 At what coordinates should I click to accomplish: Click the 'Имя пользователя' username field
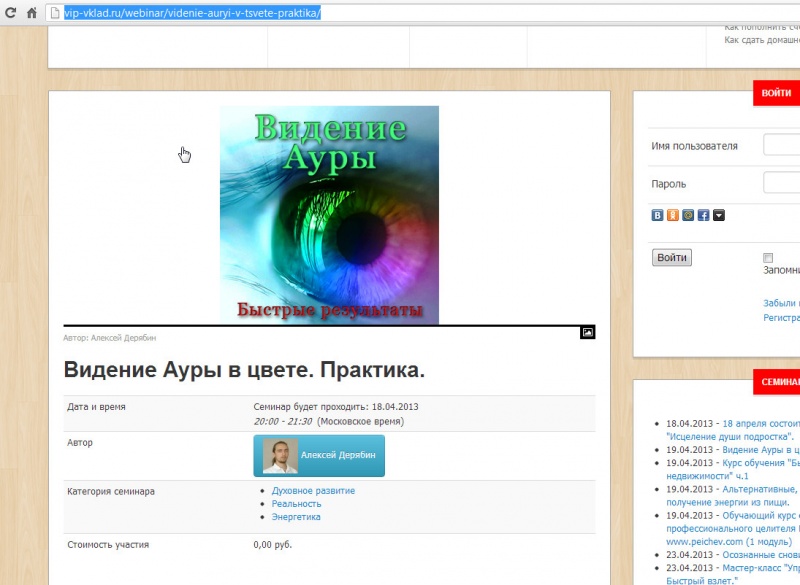click(781, 146)
